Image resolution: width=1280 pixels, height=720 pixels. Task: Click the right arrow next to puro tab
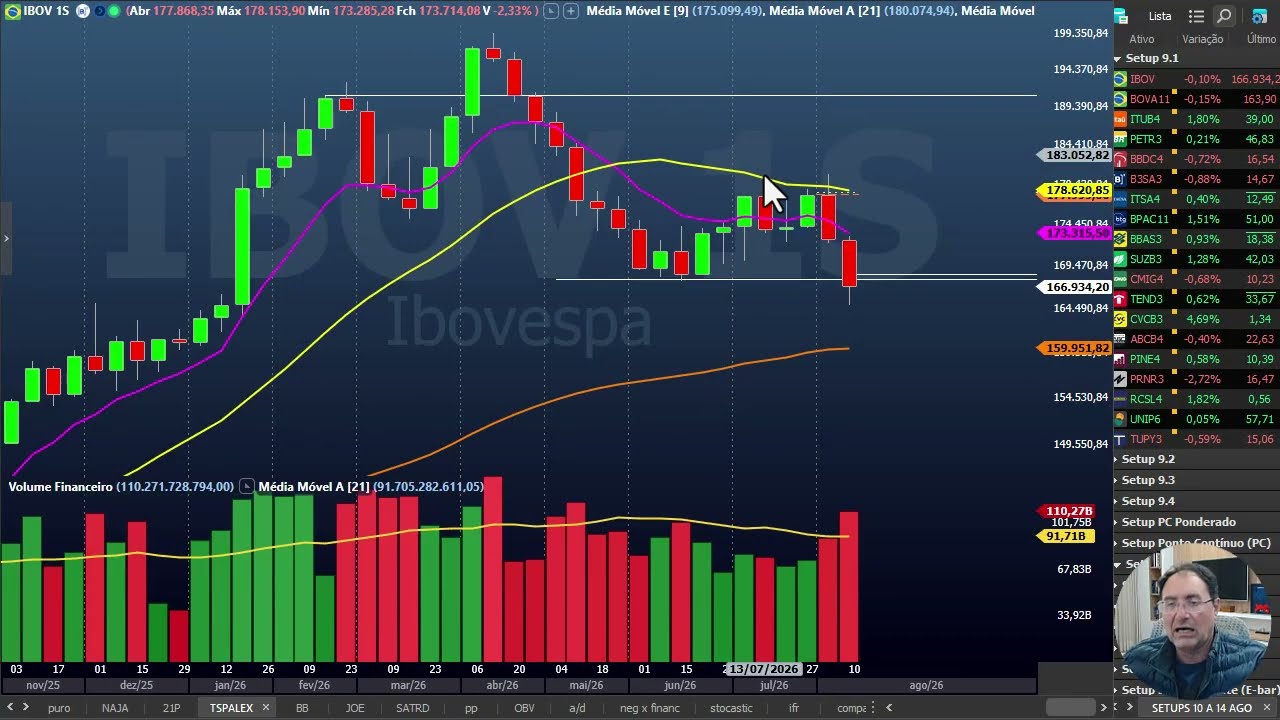click(25, 708)
